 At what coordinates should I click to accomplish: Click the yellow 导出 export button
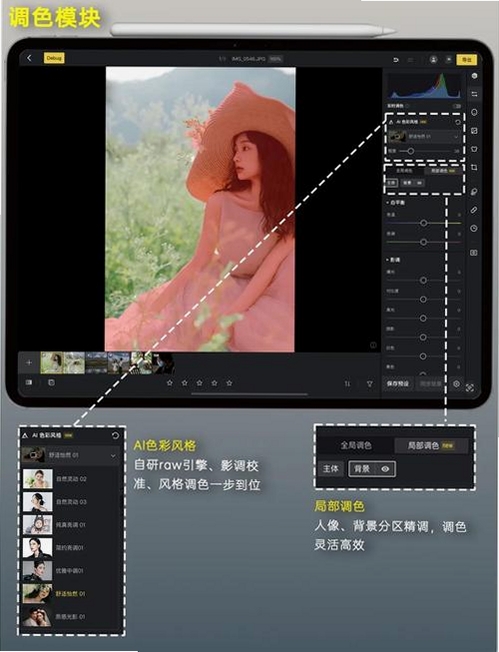click(x=467, y=59)
